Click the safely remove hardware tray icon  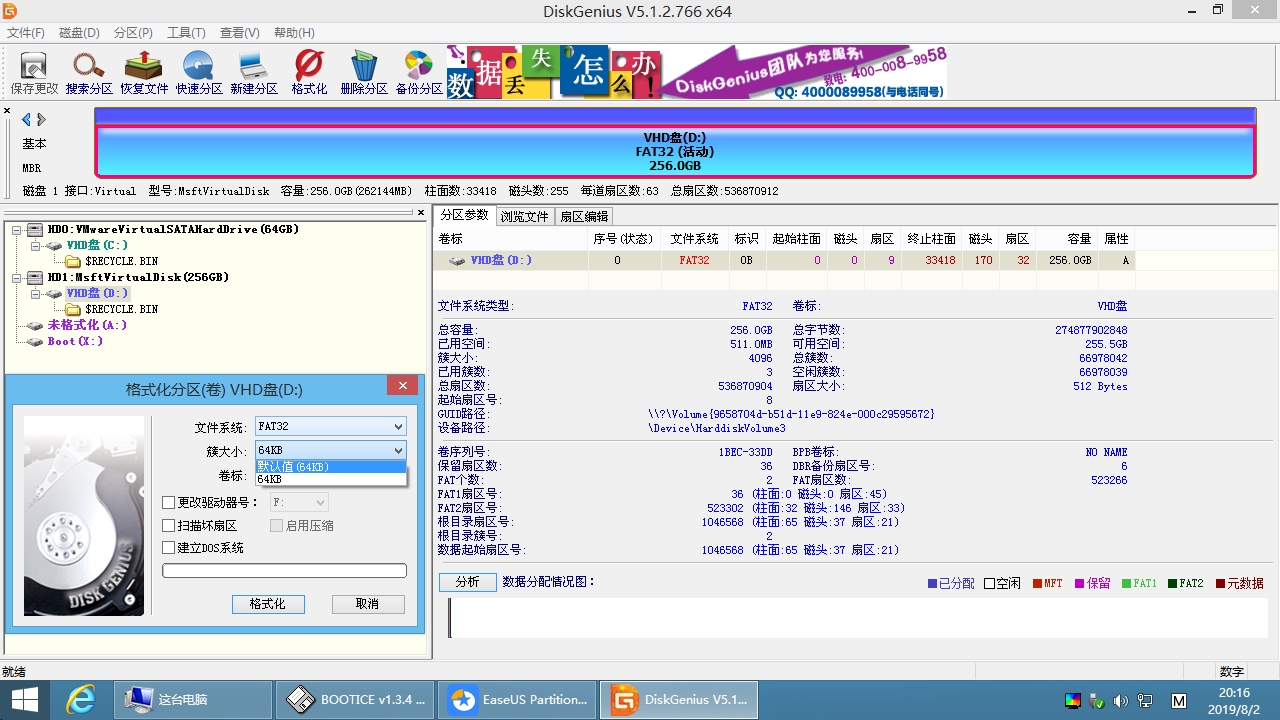(1096, 700)
